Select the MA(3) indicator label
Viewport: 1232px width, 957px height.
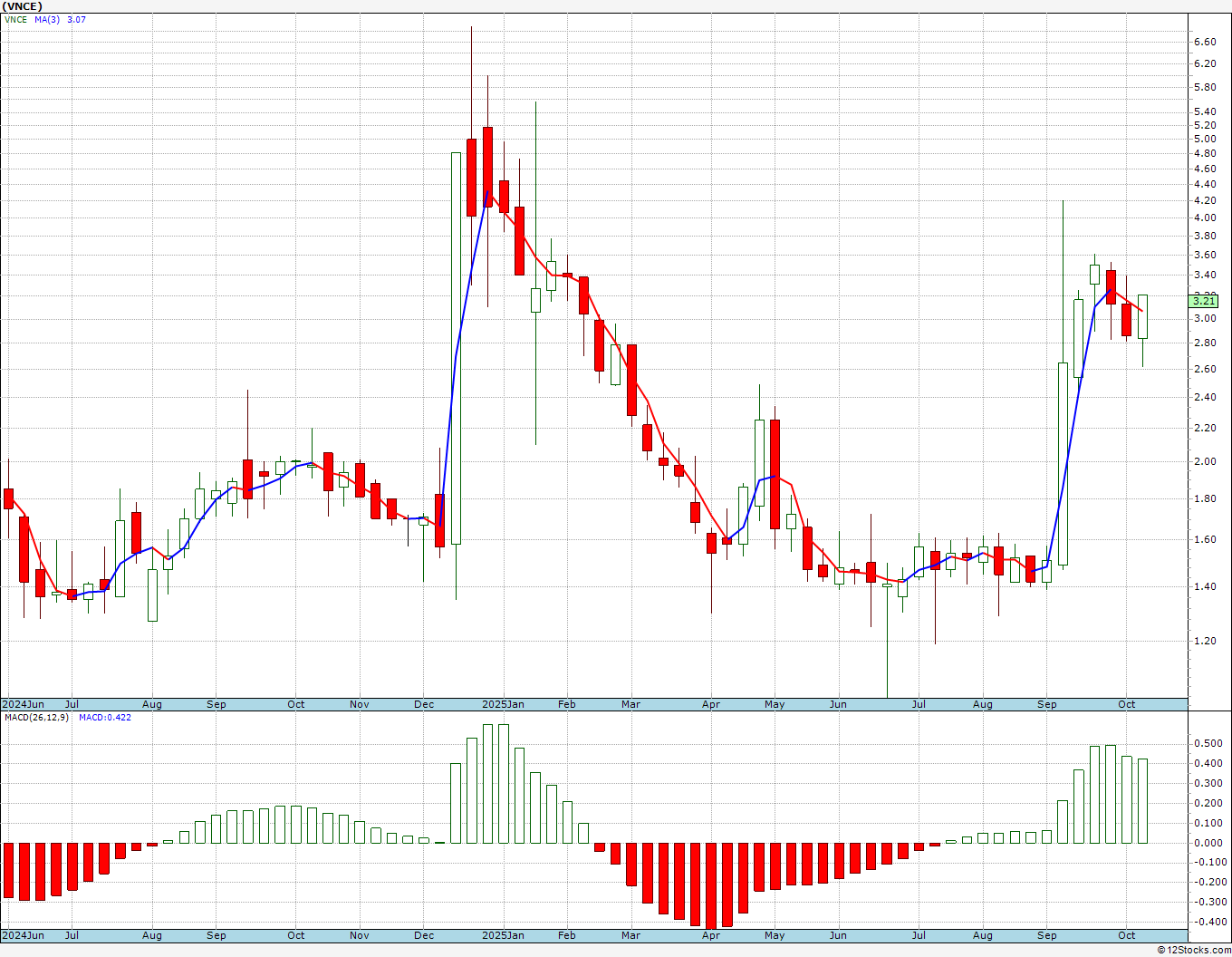click(47, 19)
